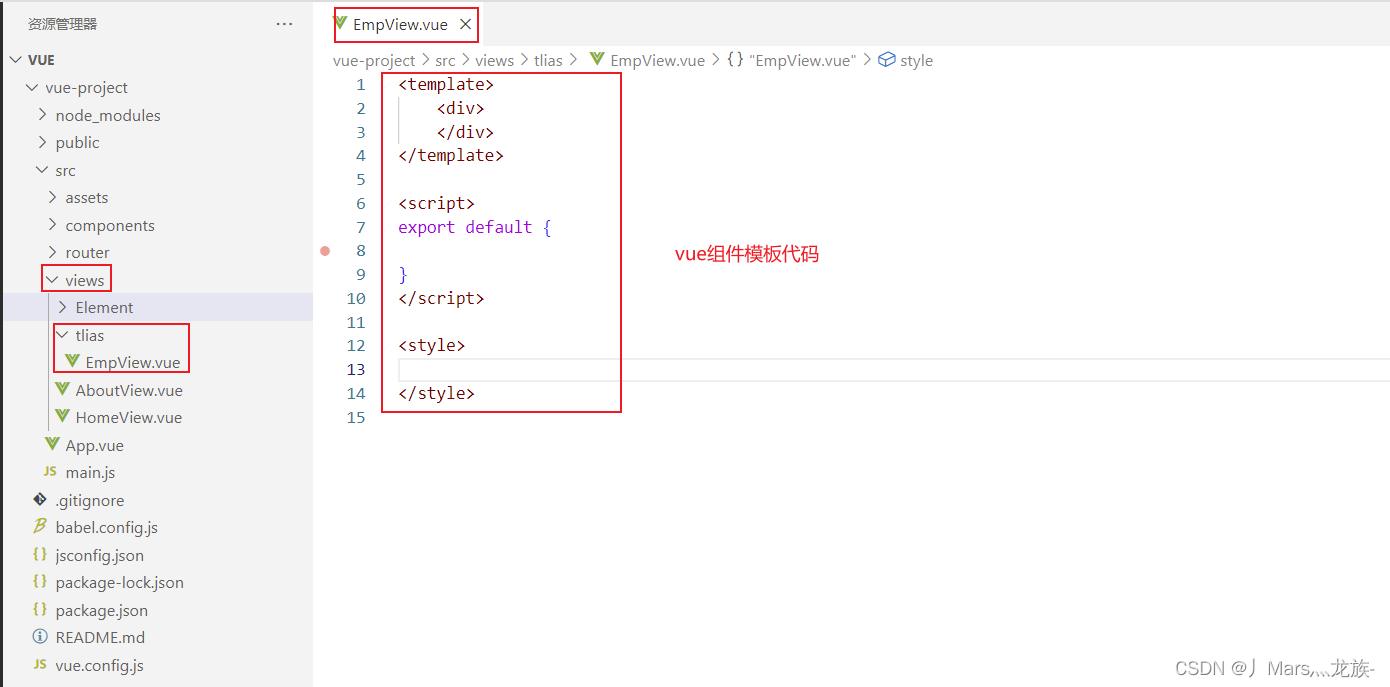Image resolution: width=1390 pixels, height=687 pixels.
Task: Click the info icon beside README.md
Action: [x=40, y=637]
